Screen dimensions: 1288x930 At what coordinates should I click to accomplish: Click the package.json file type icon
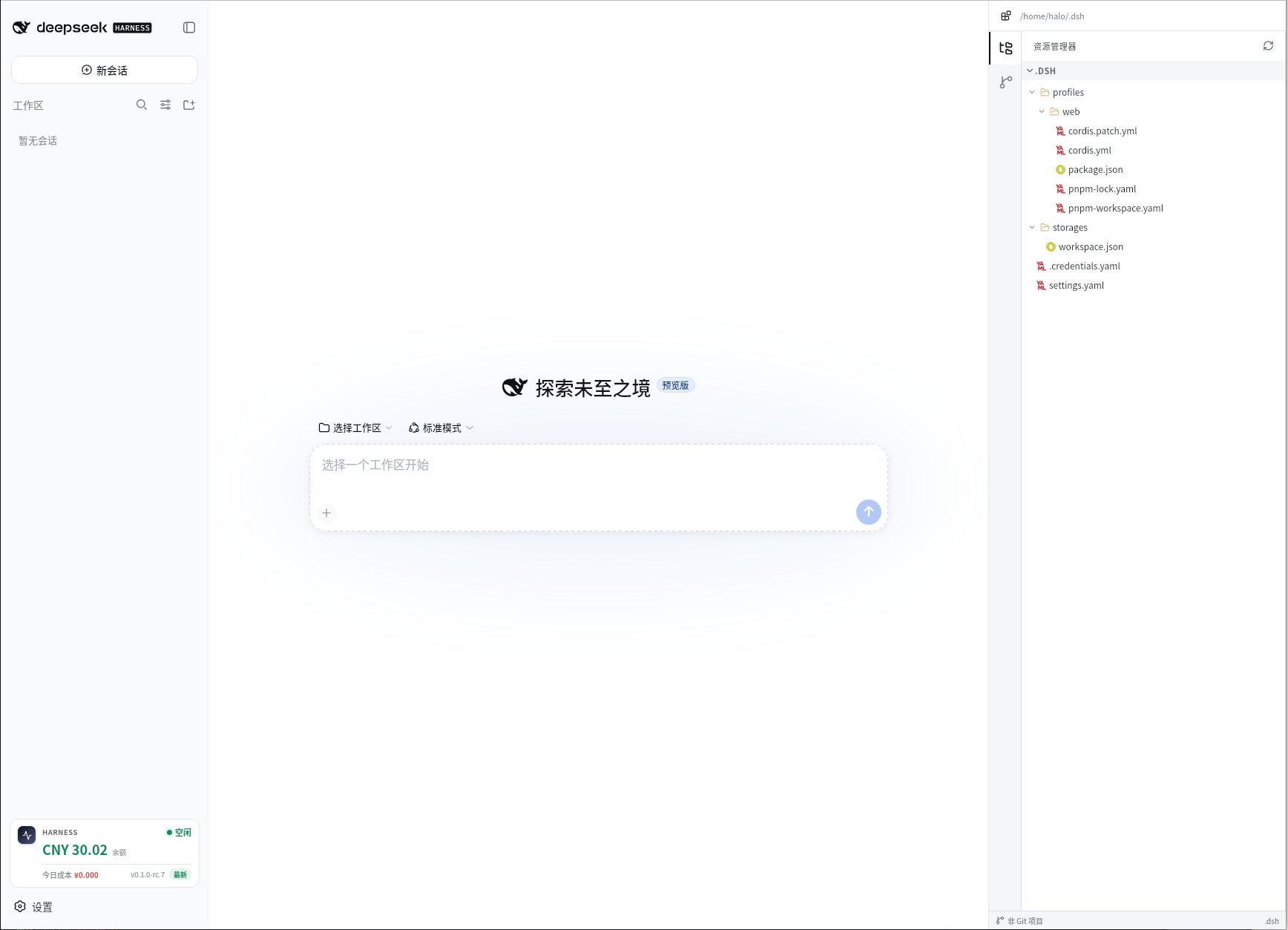click(x=1060, y=169)
